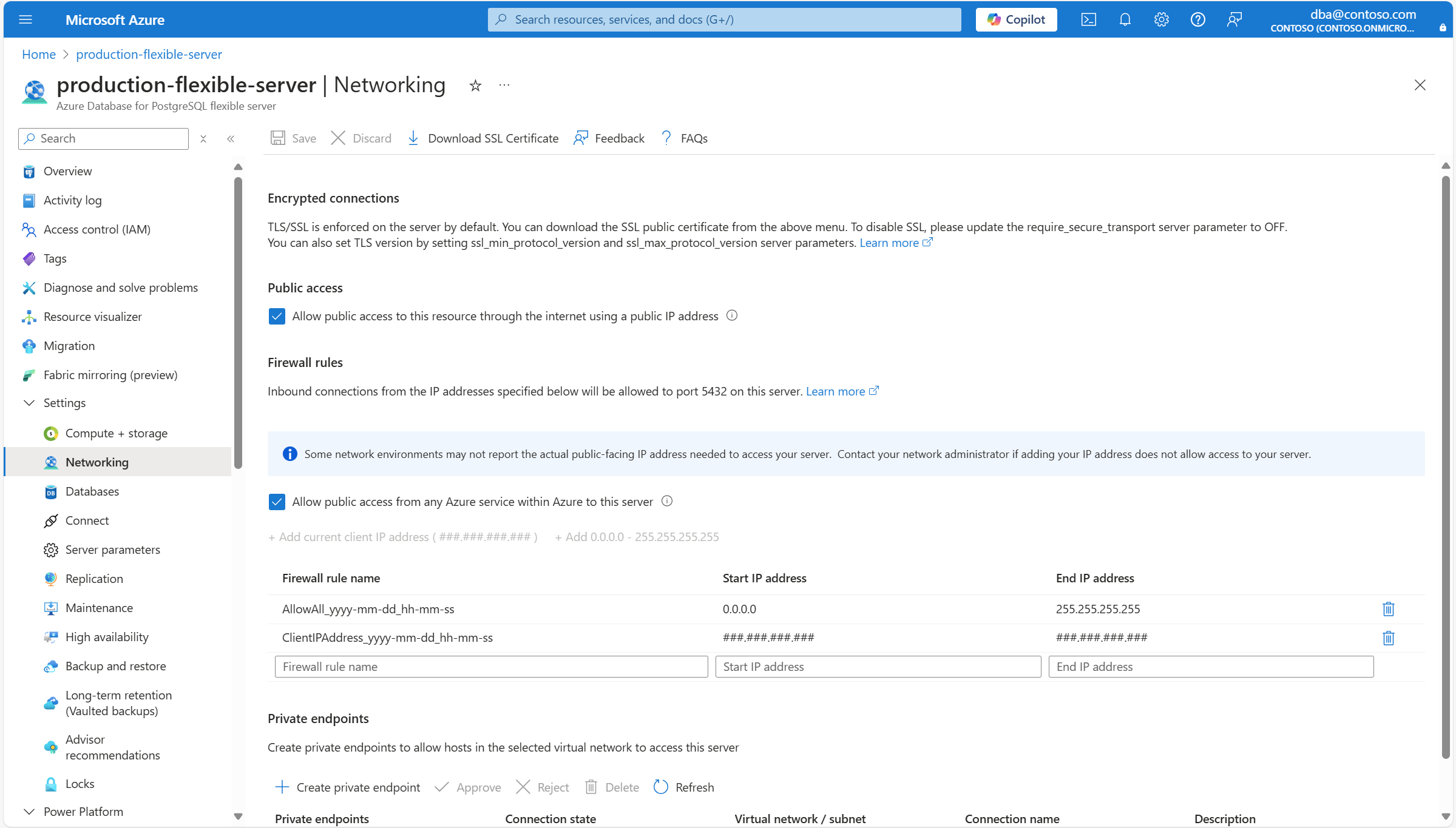This screenshot has height=828, width=1456.
Task: Open the Help menu
Action: click(x=1197, y=19)
